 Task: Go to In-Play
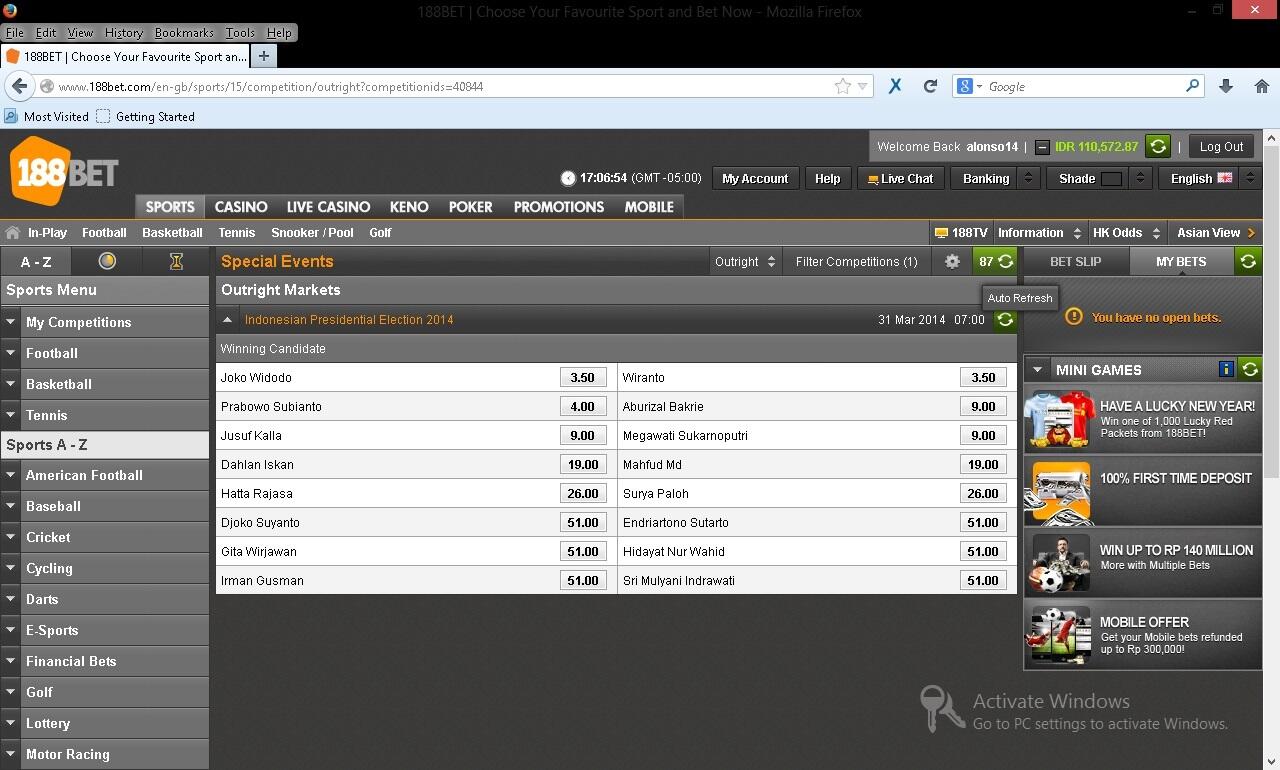coord(47,232)
